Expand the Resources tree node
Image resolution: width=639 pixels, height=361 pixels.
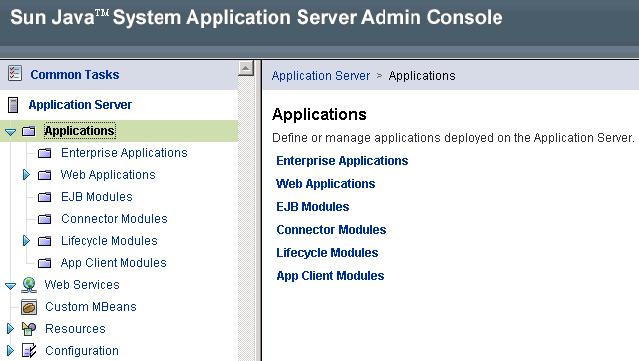[10, 328]
